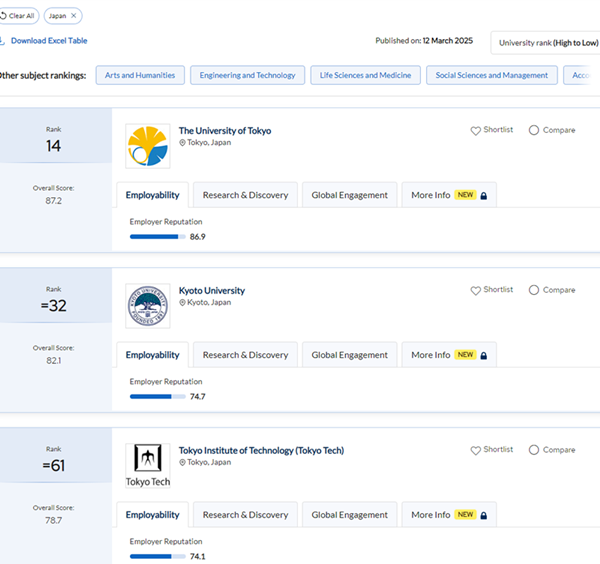Click the Clear All button
This screenshot has height=564, width=600.
tap(18, 16)
